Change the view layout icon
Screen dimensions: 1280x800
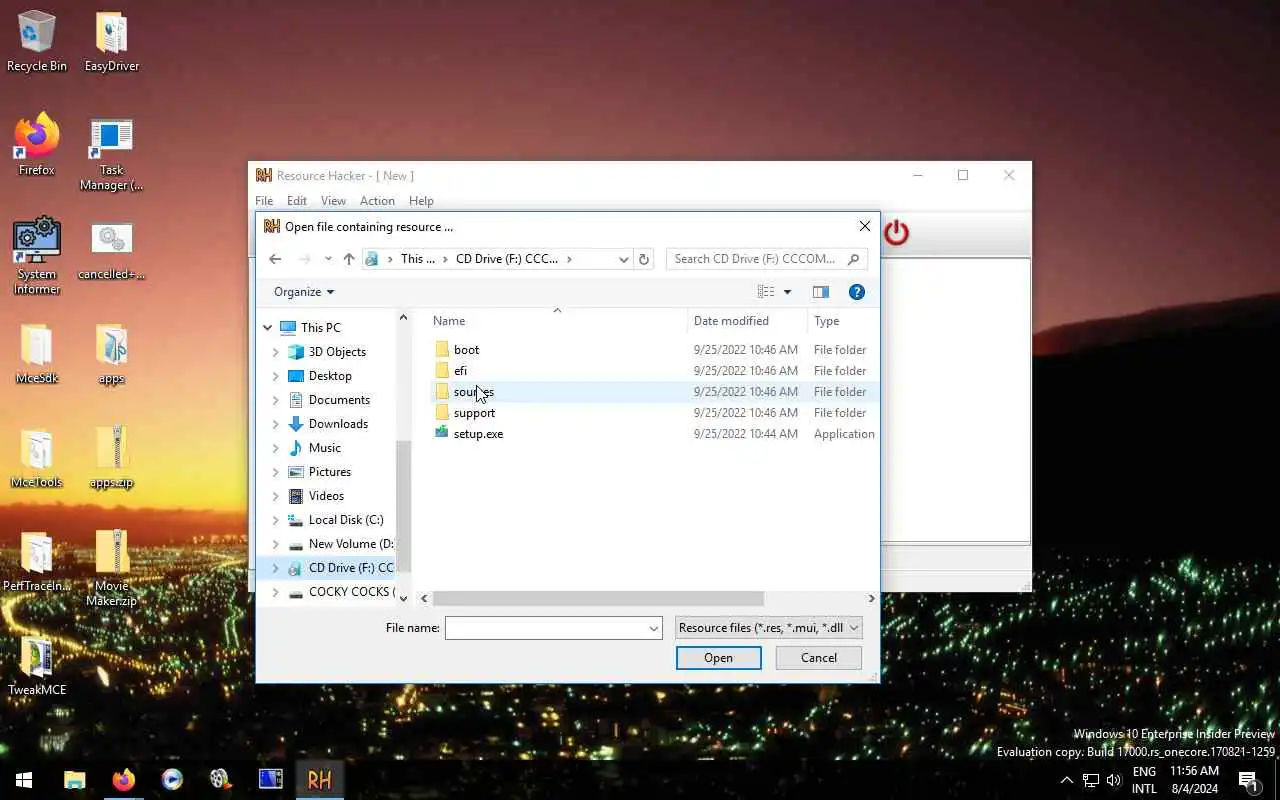(766, 292)
